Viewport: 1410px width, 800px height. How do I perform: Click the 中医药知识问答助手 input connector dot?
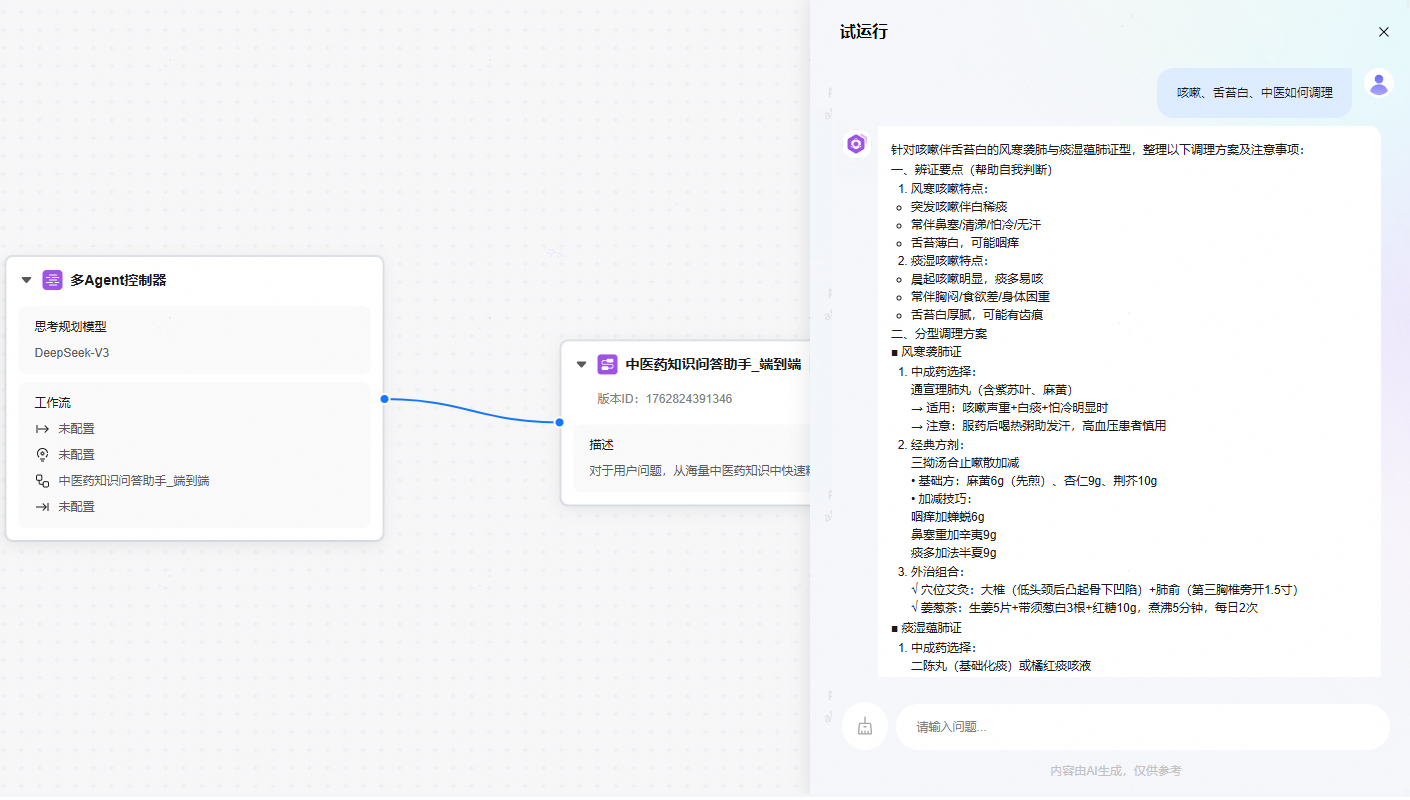point(561,422)
